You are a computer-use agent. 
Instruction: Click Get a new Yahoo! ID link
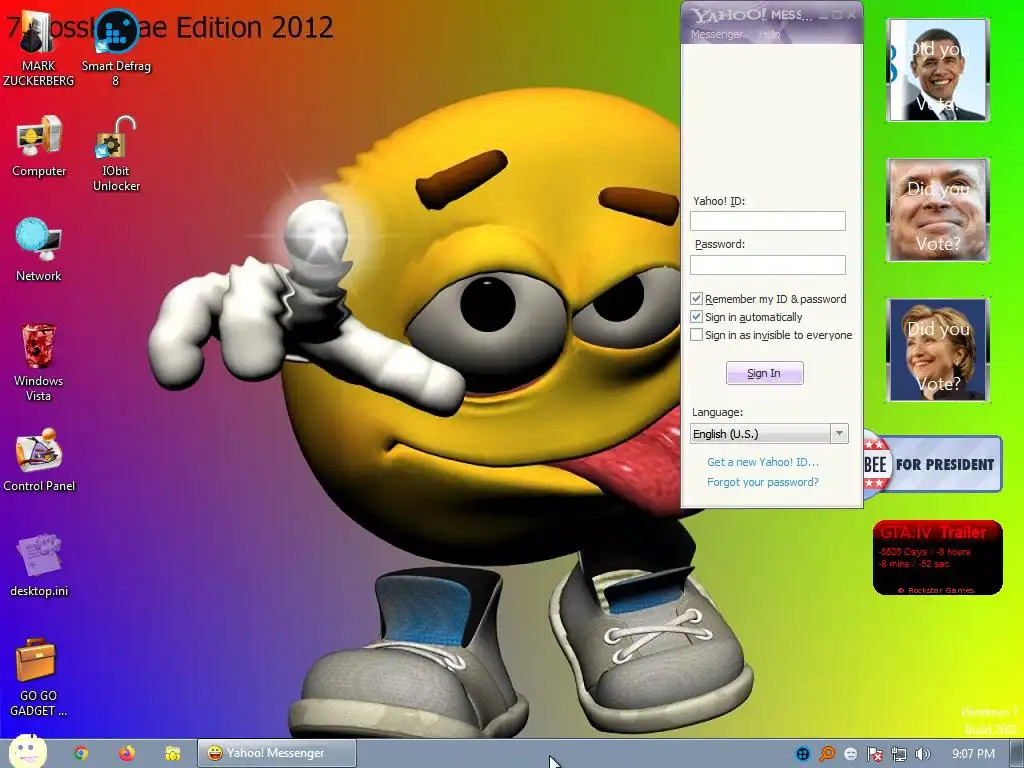coord(763,462)
